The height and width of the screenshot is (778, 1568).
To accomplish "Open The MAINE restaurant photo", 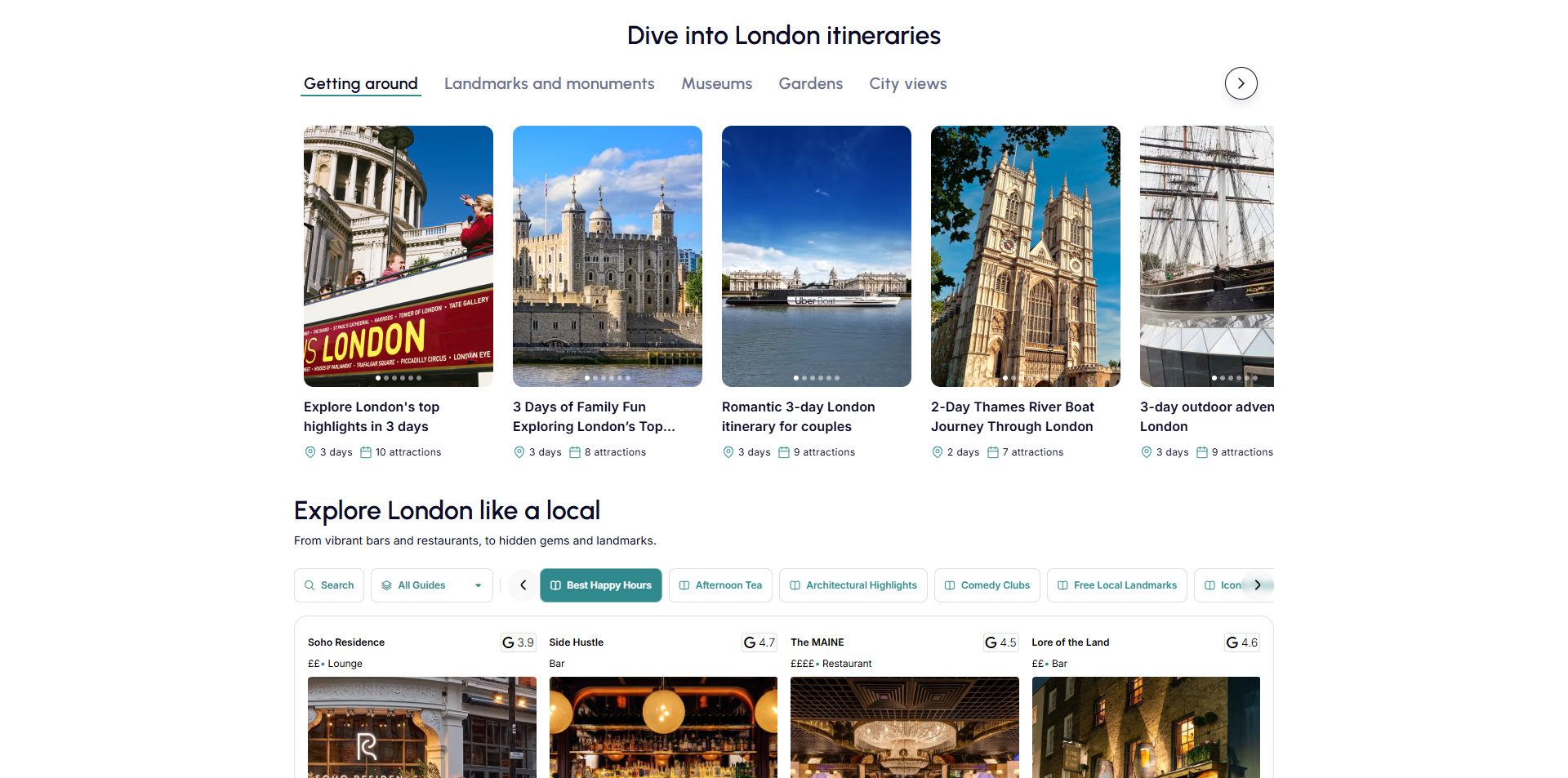I will click(x=905, y=727).
